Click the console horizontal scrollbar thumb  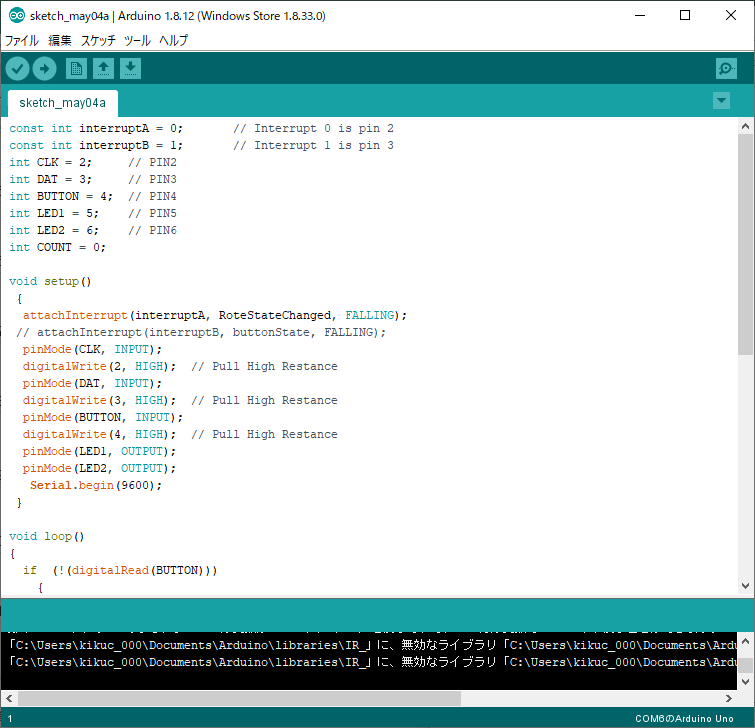click(238, 698)
